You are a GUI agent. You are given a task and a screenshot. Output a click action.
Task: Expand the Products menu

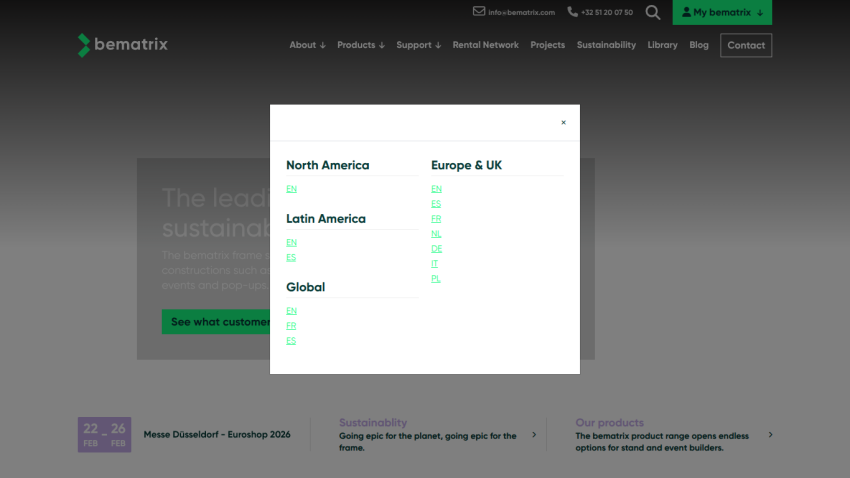360,45
